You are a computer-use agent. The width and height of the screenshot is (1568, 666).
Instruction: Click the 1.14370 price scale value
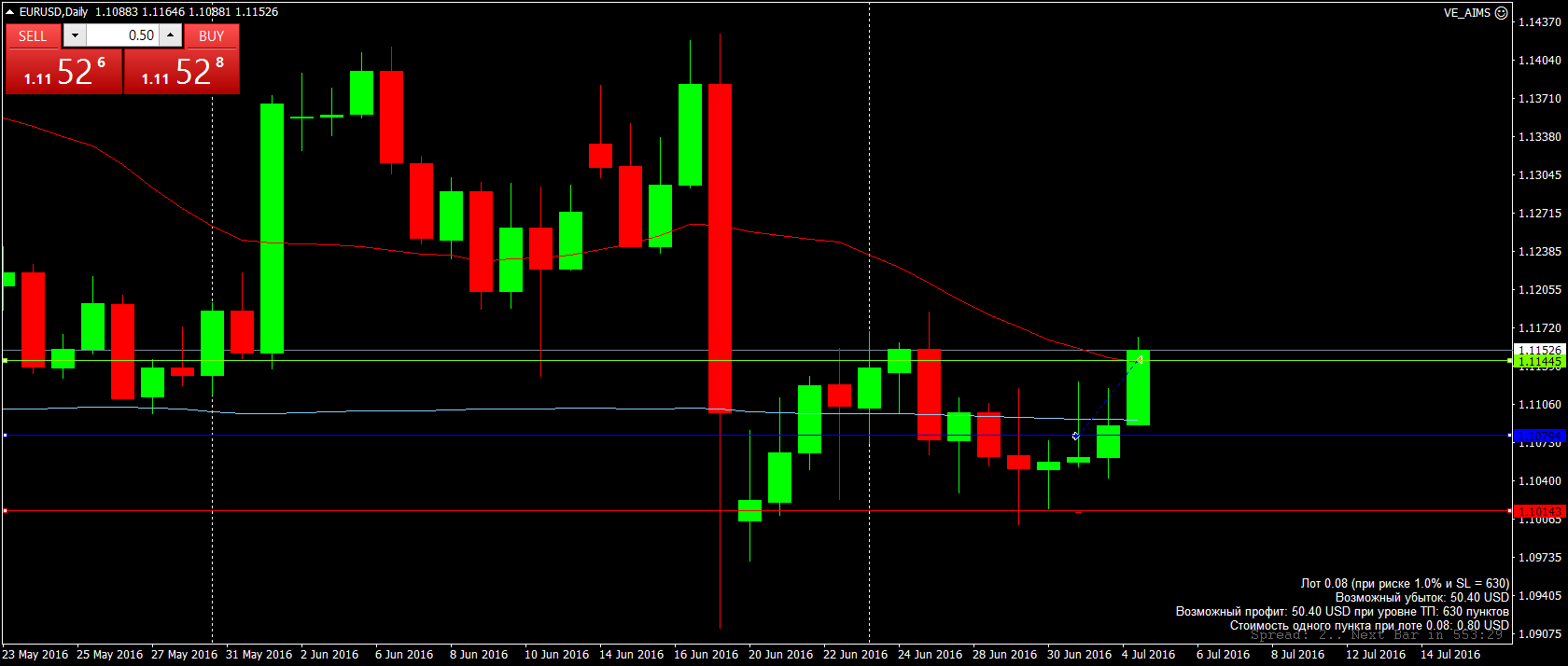tap(1539, 21)
